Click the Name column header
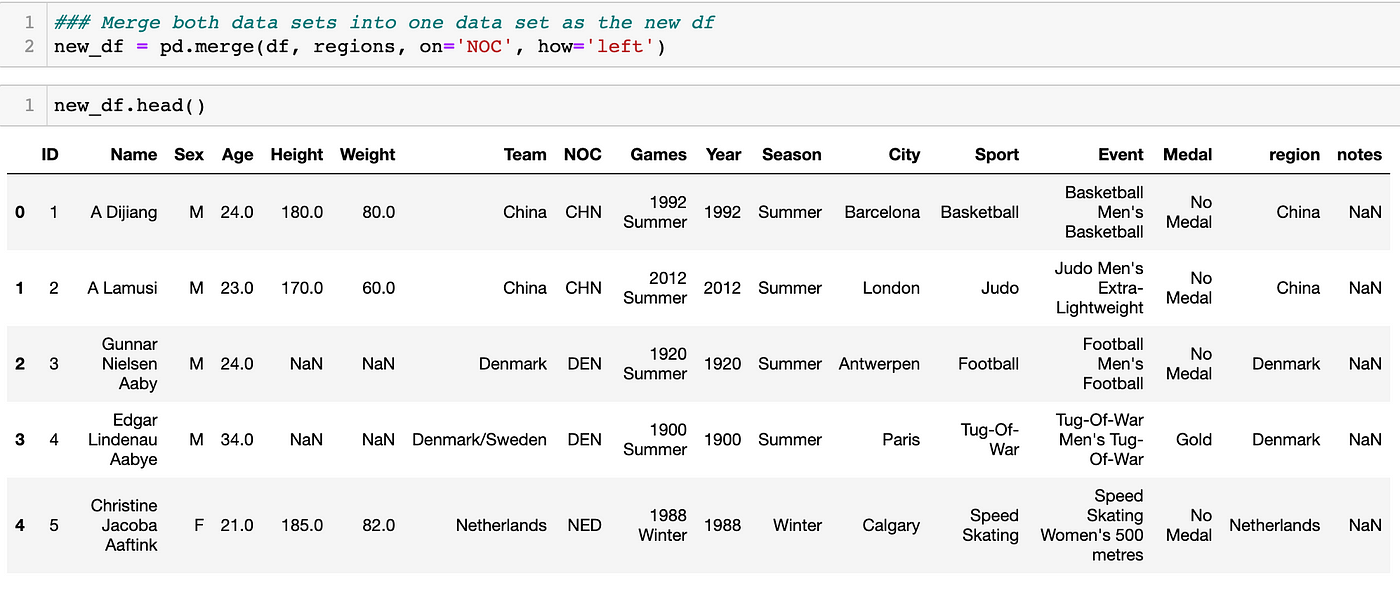Screen dimensions: 1400x593 (x=134, y=154)
